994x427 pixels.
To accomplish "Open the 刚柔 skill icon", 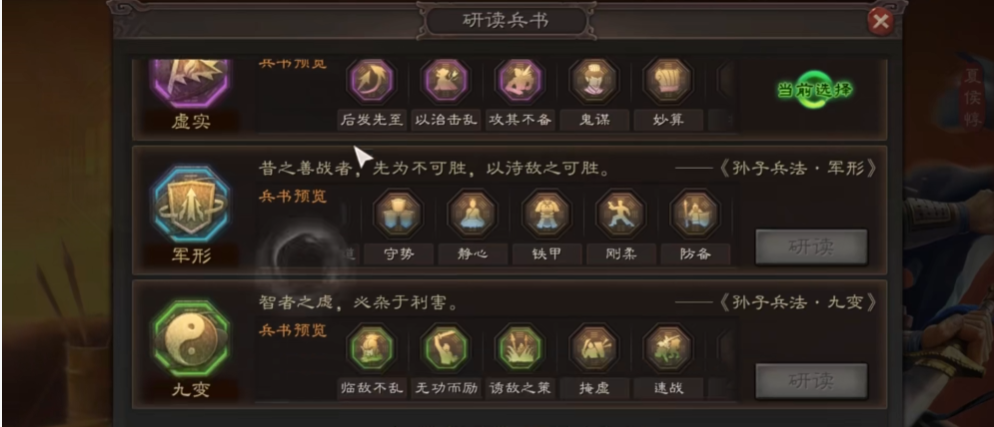I will click(621, 215).
